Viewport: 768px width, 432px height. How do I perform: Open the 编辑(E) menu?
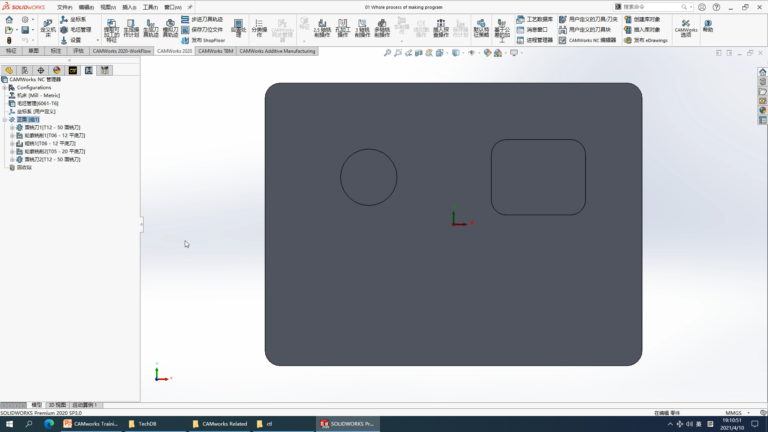(86, 7)
